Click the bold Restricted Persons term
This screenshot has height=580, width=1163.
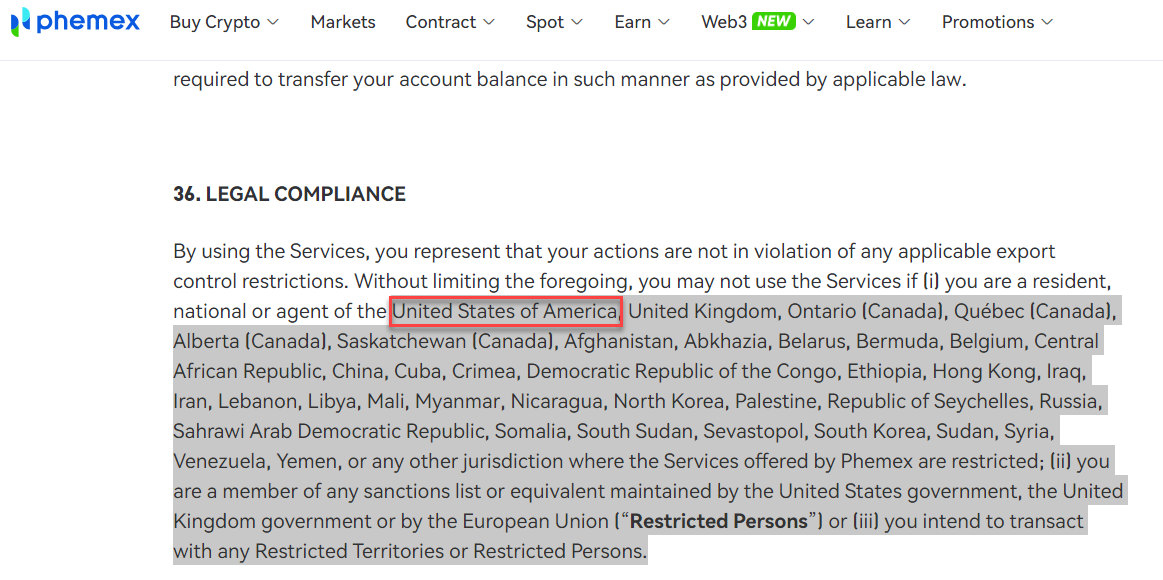(719, 521)
